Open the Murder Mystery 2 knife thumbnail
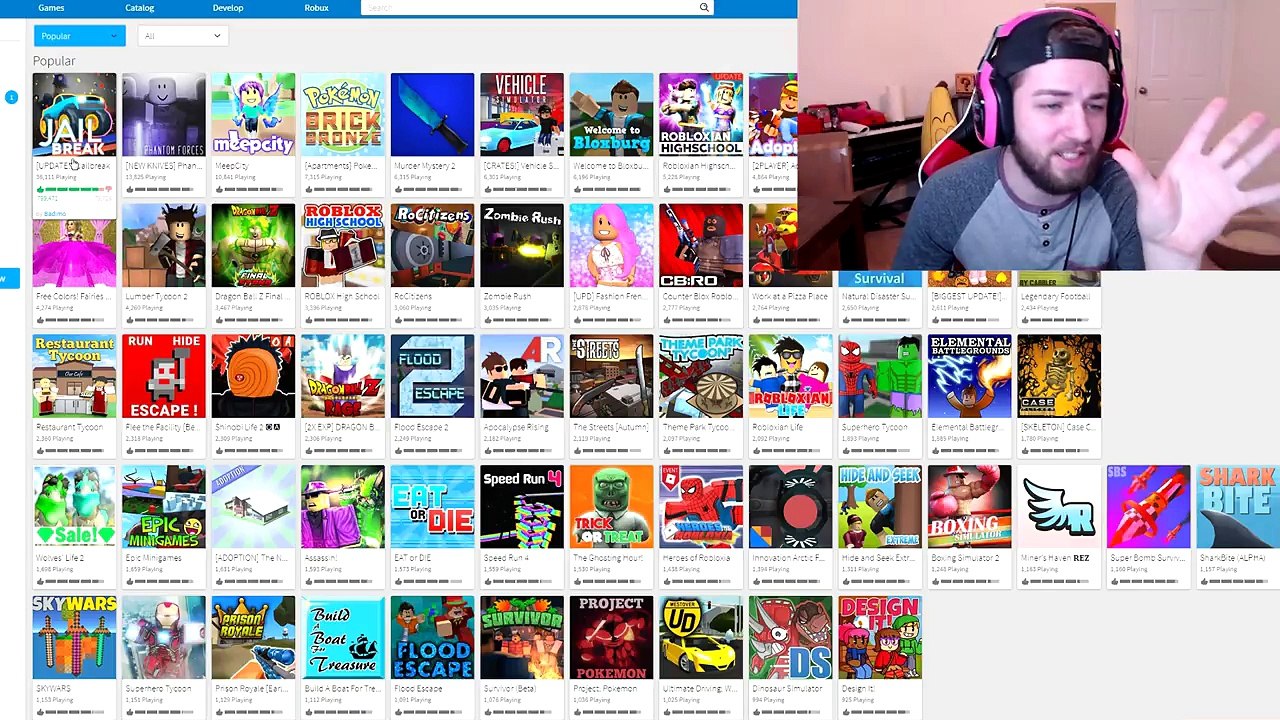The width and height of the screenshot is (1280, 720). (432, 114)
